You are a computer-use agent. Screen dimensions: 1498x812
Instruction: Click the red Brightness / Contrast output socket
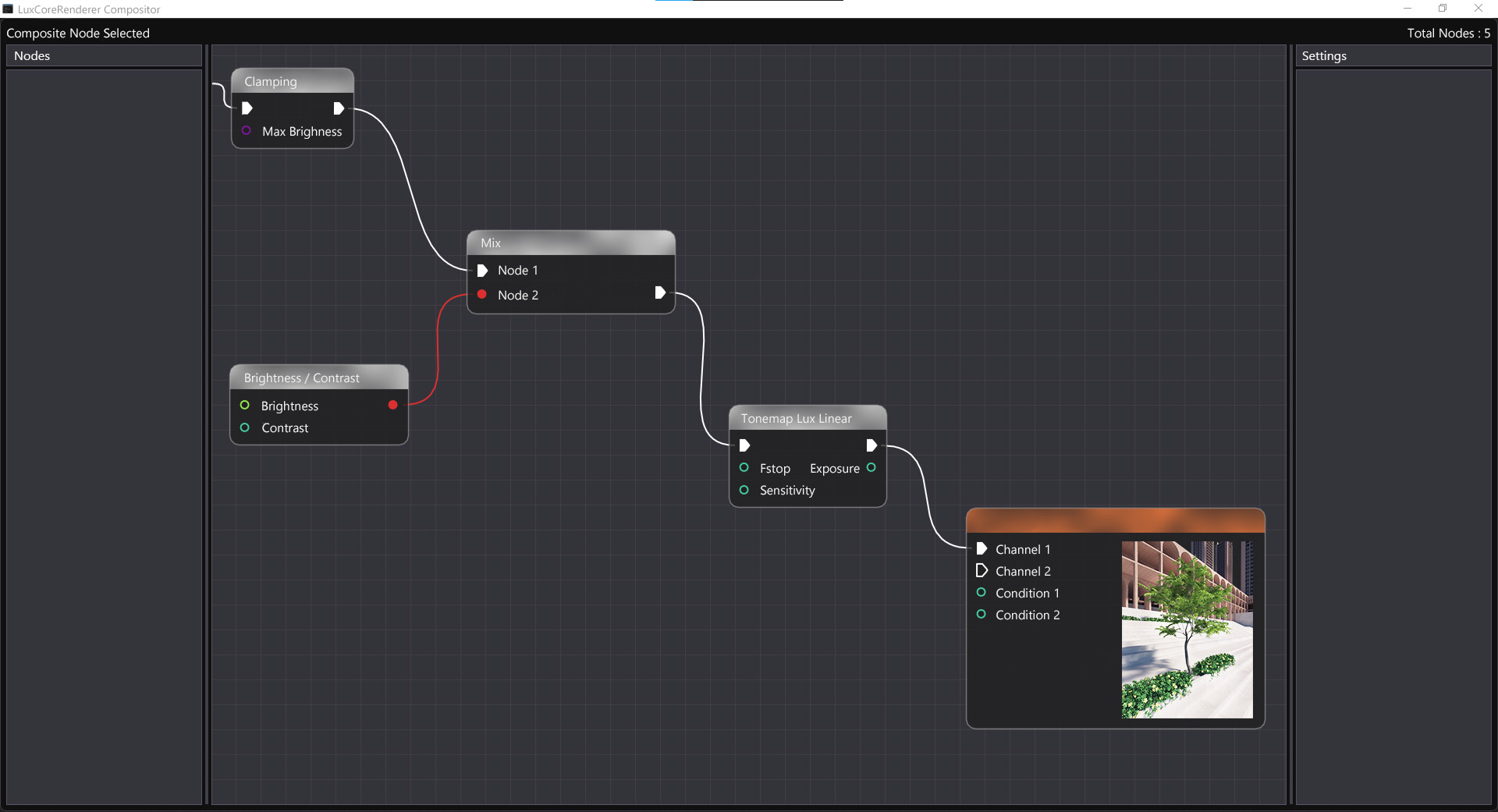(x=393, y=405)
